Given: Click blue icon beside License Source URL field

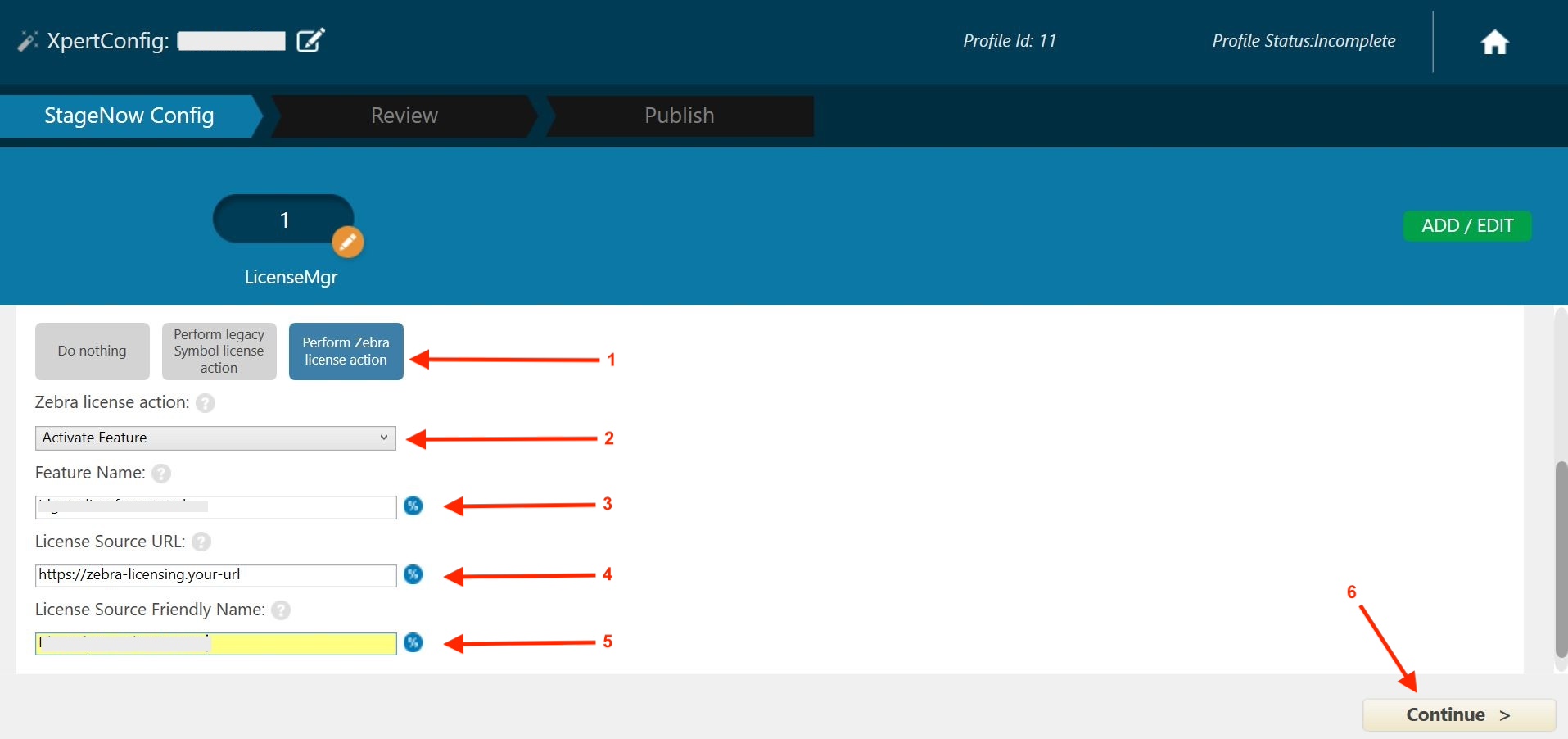Looking at the screenshot, I should coord(413,575).
